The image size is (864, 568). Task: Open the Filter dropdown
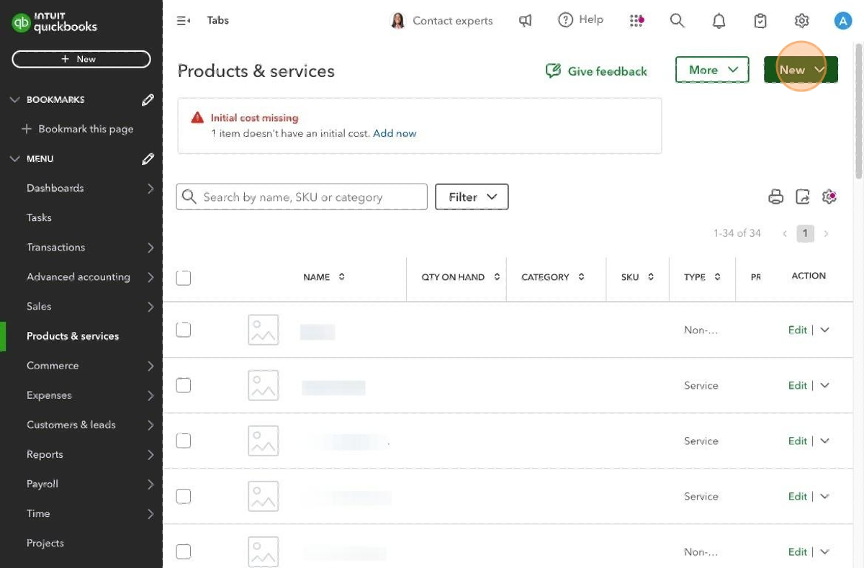pyautogui.click(x=472, y=197)
